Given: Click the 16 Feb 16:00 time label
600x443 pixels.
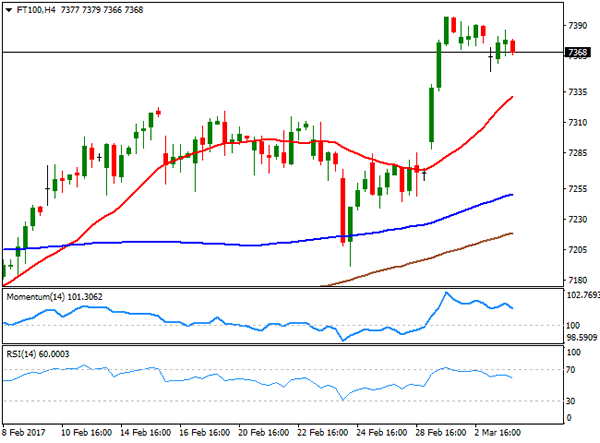Looking at the screenshot, I should pyautogui.click(x=204, y=433).
